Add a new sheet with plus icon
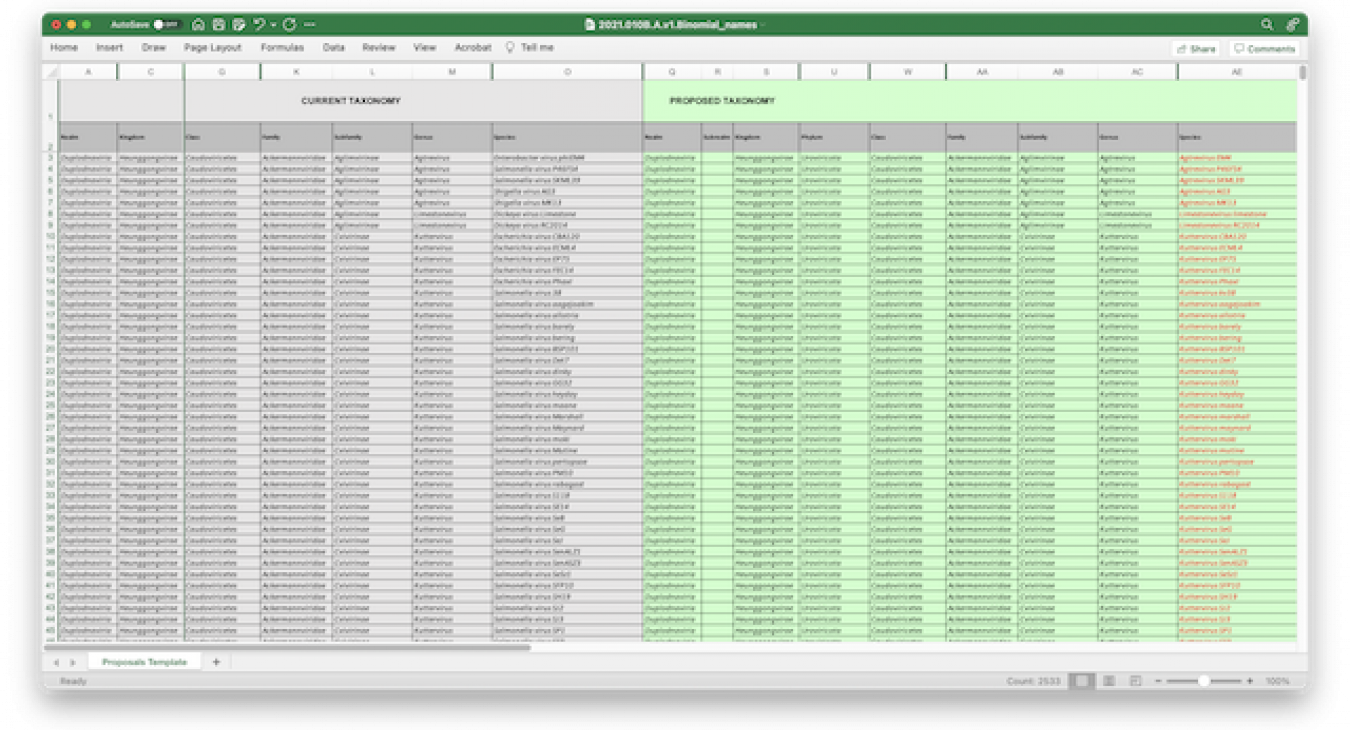Image resolution: width=1350 pixels, height=730 pixels. 216,662
